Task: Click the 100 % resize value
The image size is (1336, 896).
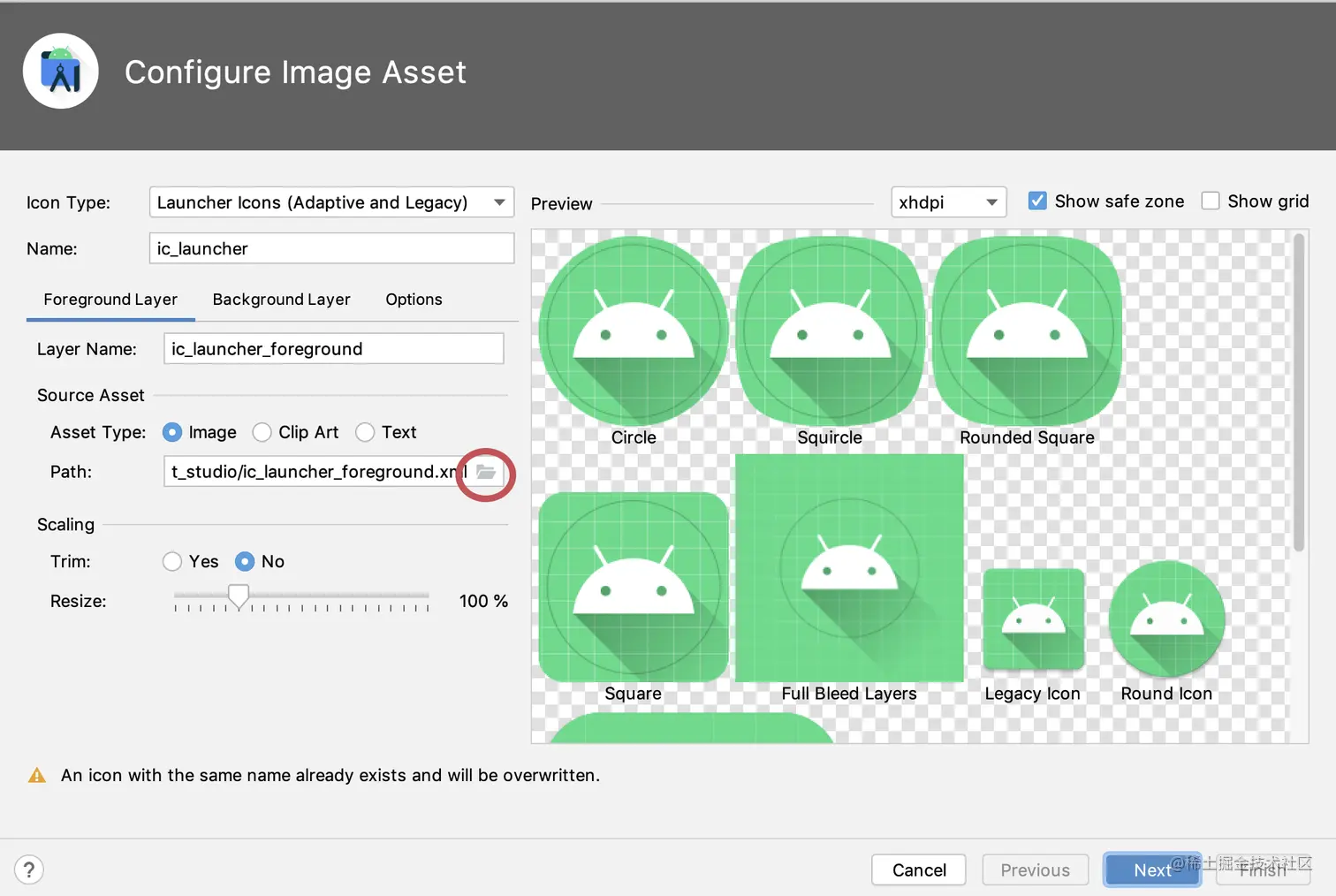Action: point(483,601)
